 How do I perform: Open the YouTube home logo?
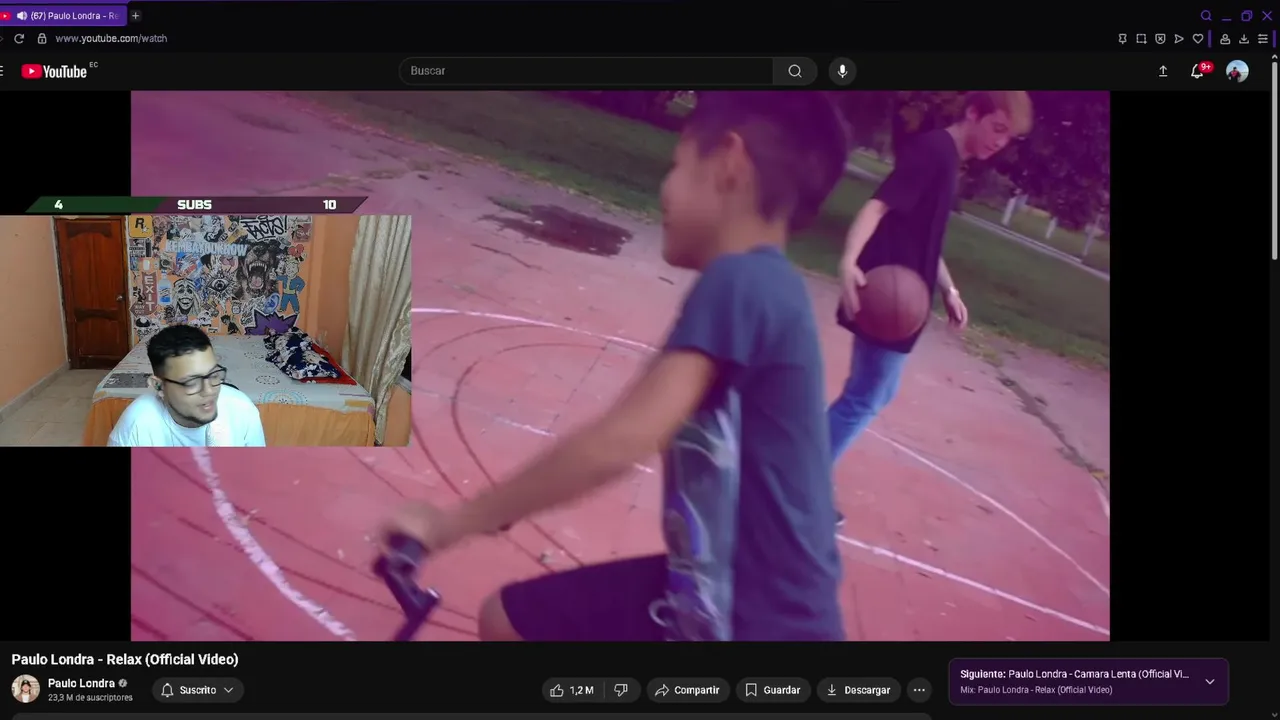click(55, 71)
